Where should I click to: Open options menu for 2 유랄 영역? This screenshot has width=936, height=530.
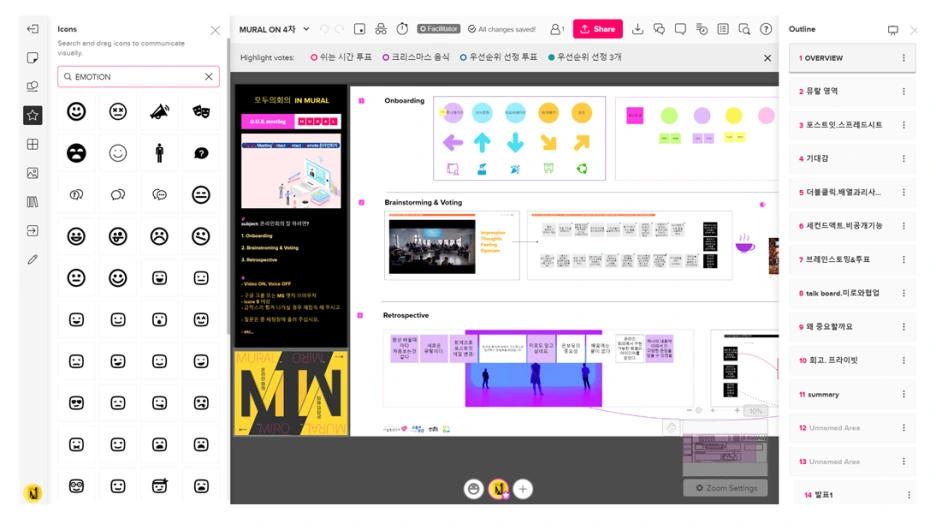(904, 91)
